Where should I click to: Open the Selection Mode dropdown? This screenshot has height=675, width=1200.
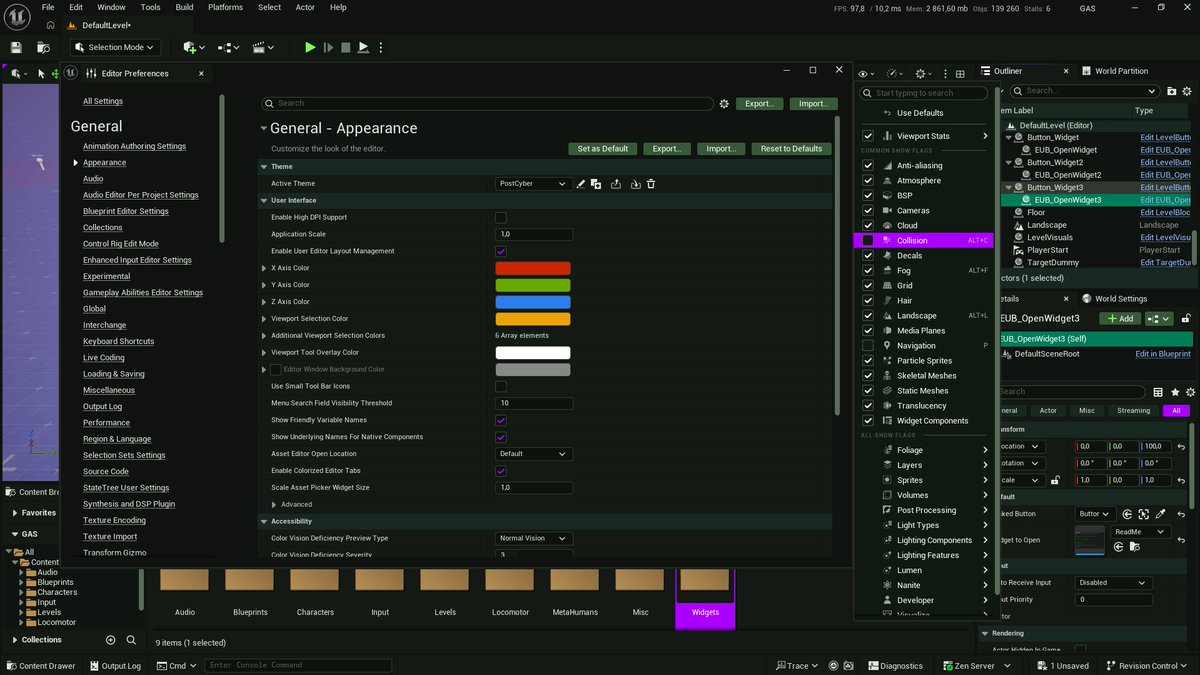click(x=115, y=47)
